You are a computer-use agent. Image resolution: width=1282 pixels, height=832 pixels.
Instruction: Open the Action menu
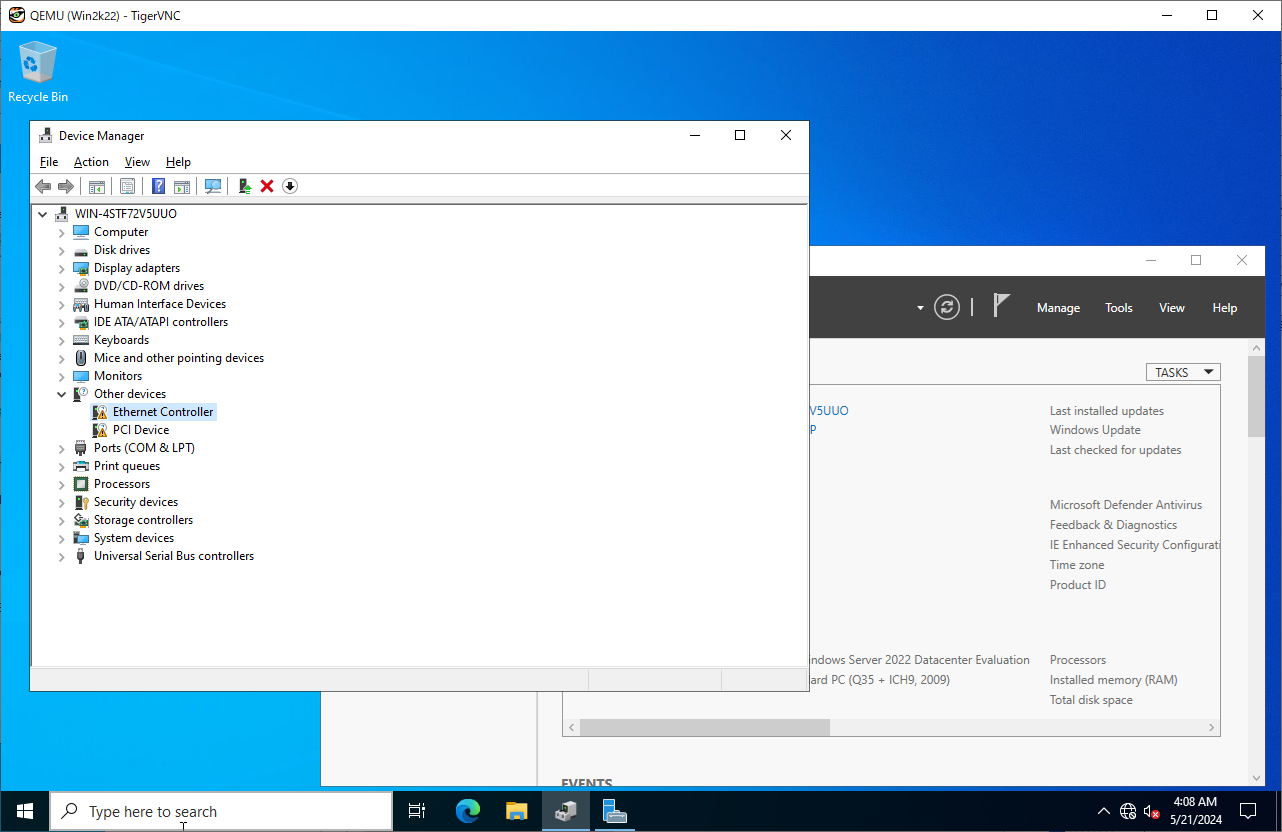pyautogui.click(x=91, y=162)
